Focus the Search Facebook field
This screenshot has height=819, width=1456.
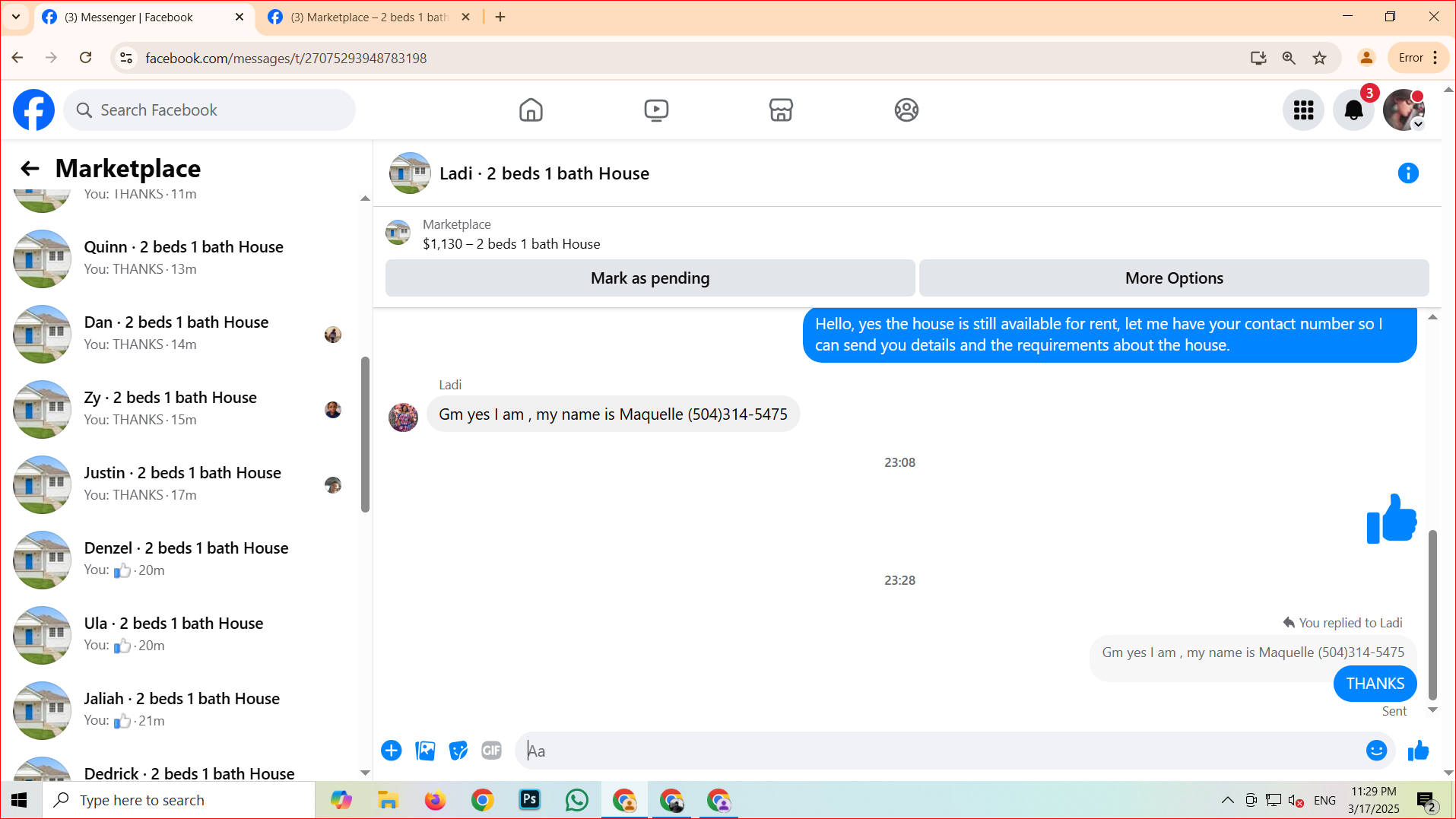pos(209,110)
